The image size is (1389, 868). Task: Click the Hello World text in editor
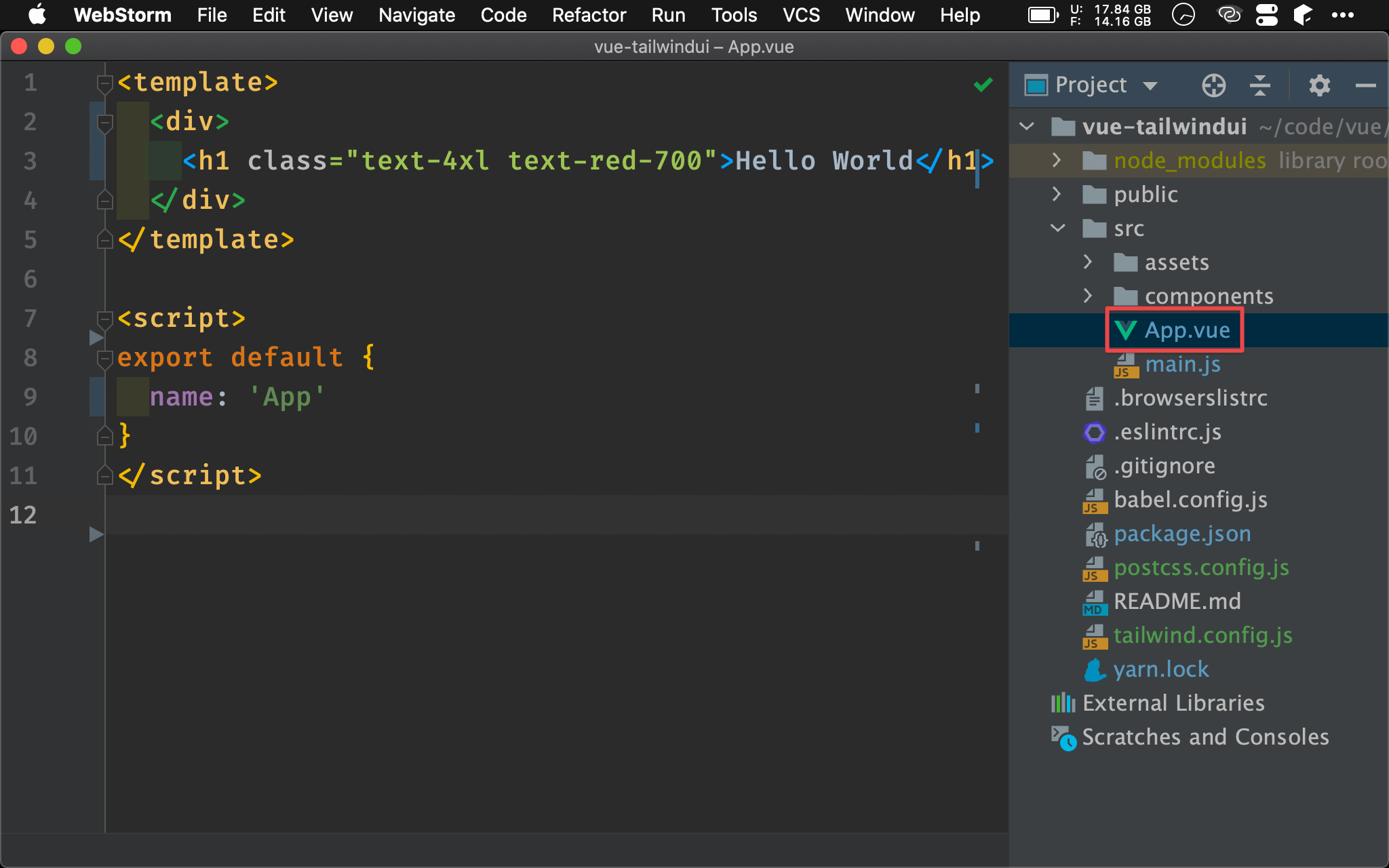pos(824,161)
